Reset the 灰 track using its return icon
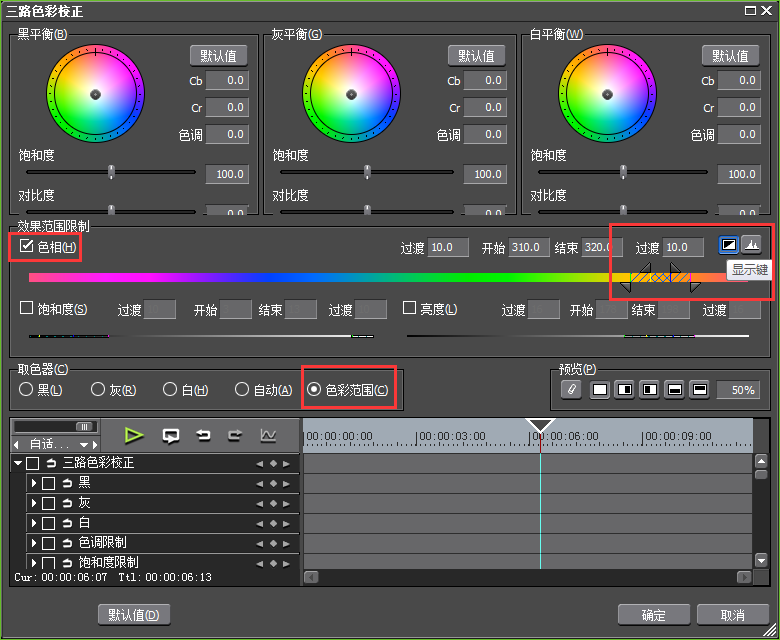Image resolution: width=780 pixels, height=640 pixels. coord(67,503)
